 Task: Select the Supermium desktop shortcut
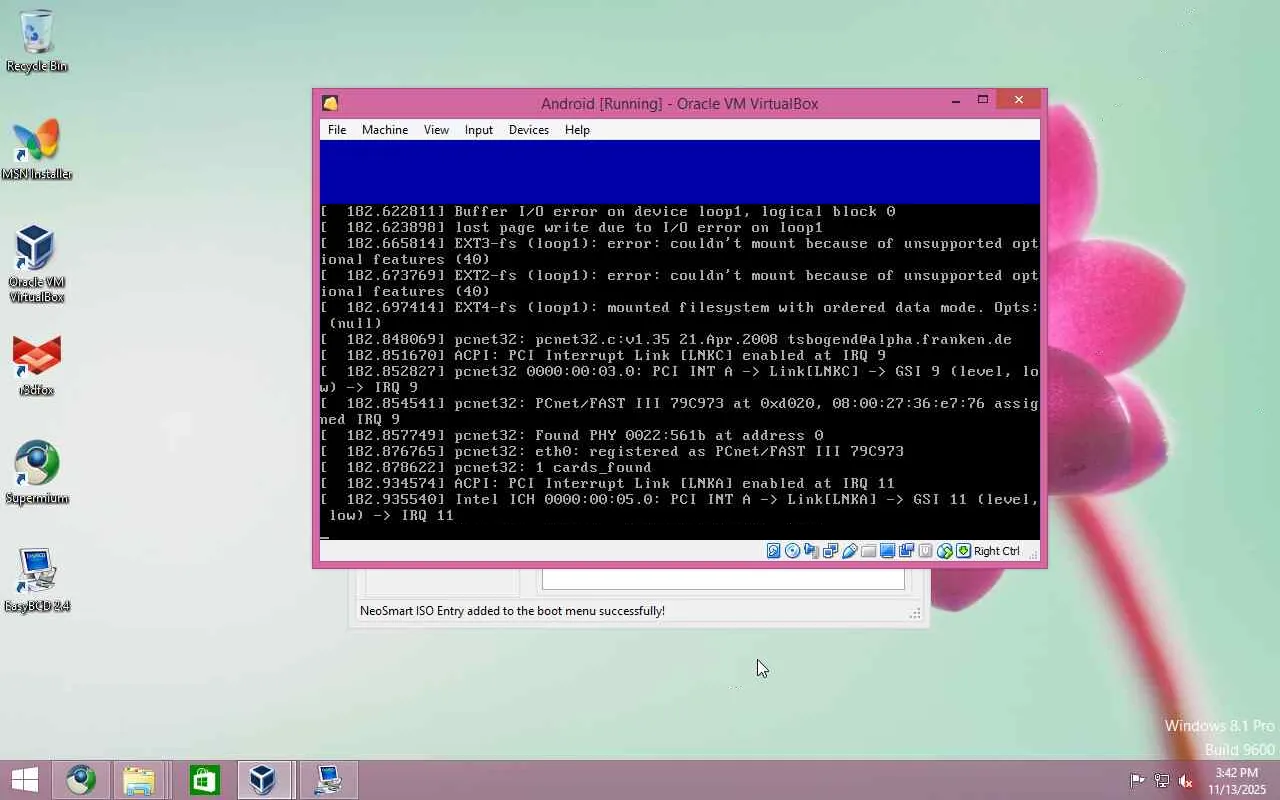pyautogui.click(x=37, y=473)
